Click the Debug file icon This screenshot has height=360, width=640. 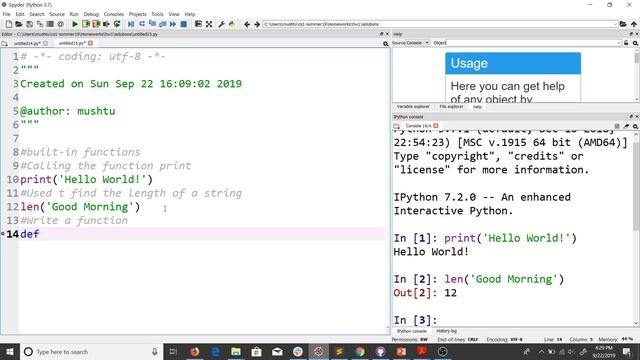tap(131, 24)
